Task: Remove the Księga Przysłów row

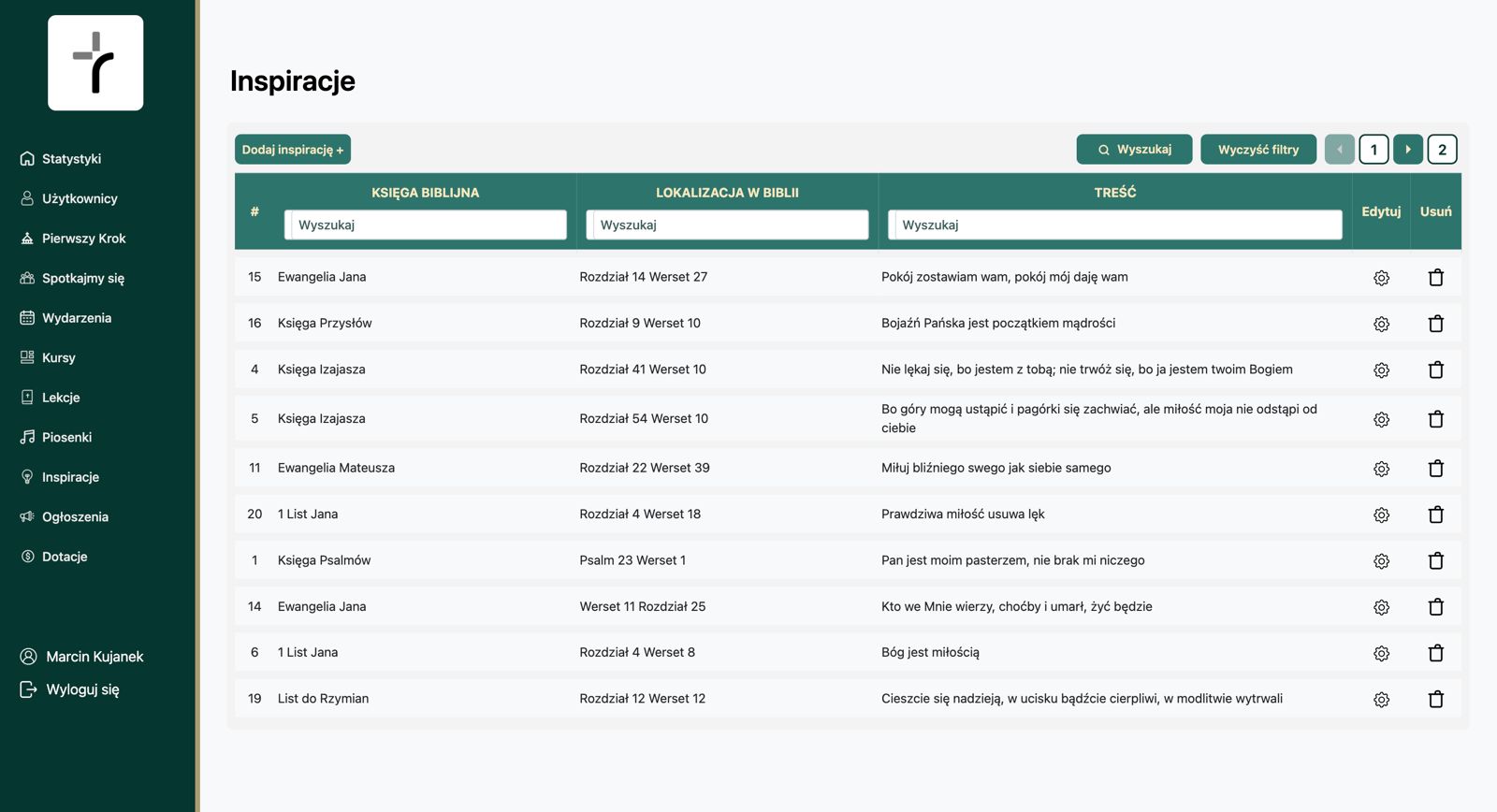Action: point(1436,324)
